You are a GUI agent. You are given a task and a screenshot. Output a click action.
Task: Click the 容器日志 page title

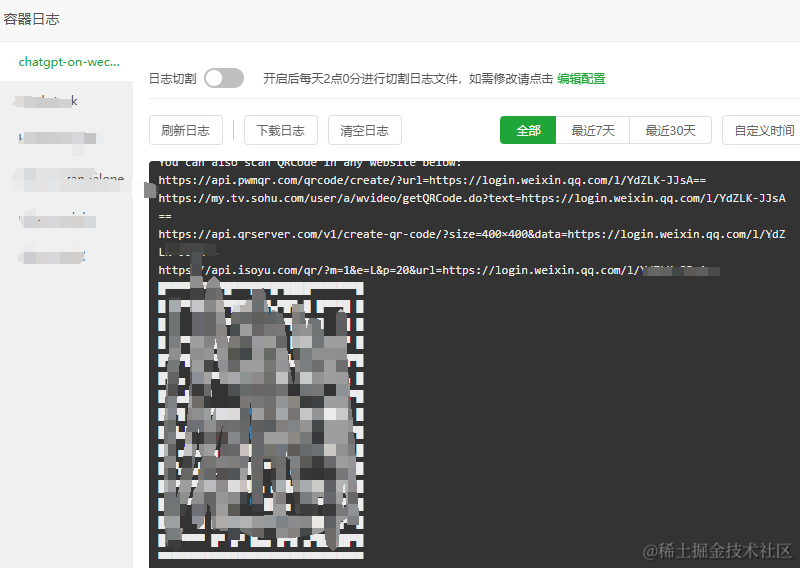[32, 19]
